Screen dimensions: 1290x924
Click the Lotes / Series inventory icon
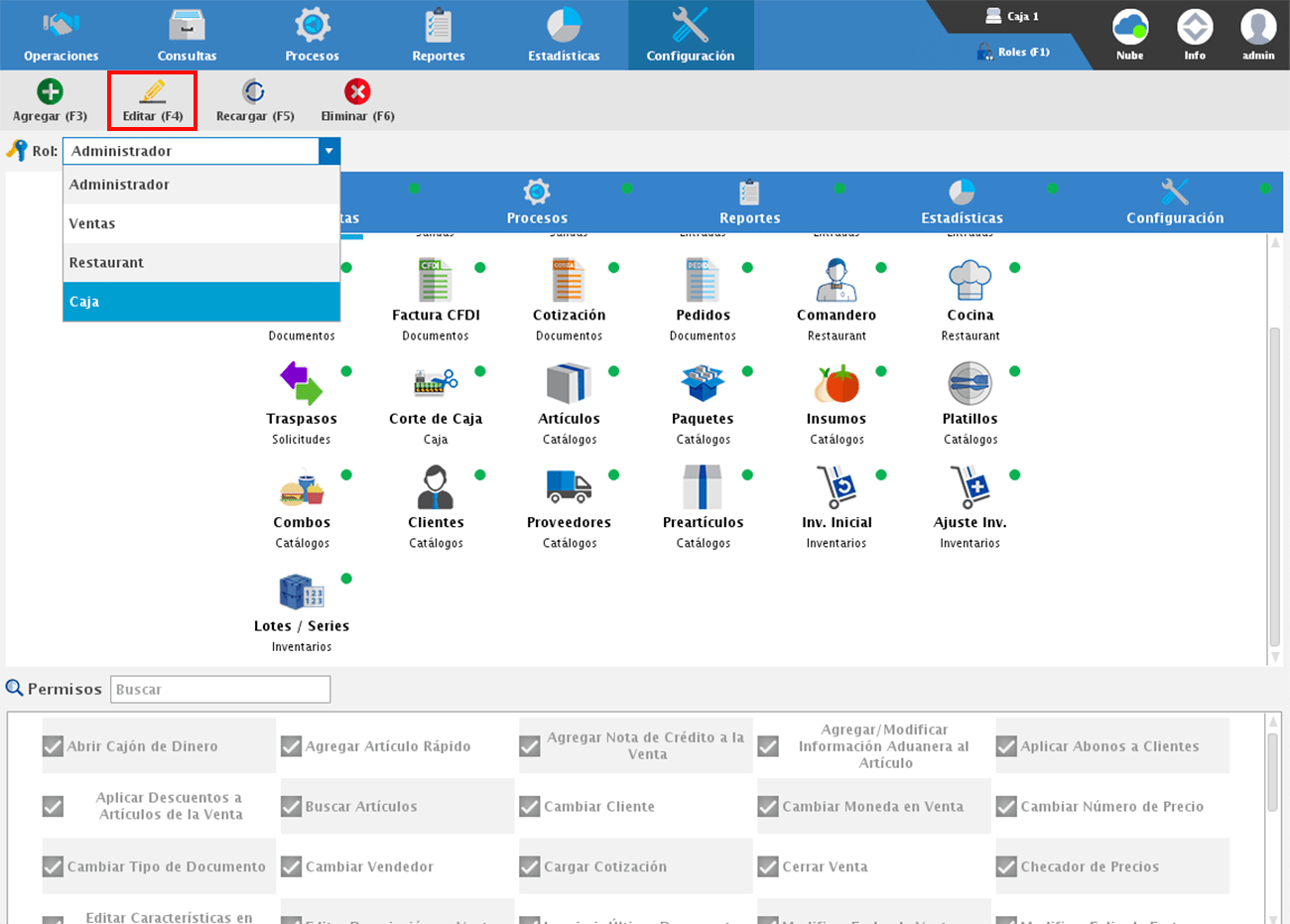[302, 593]
